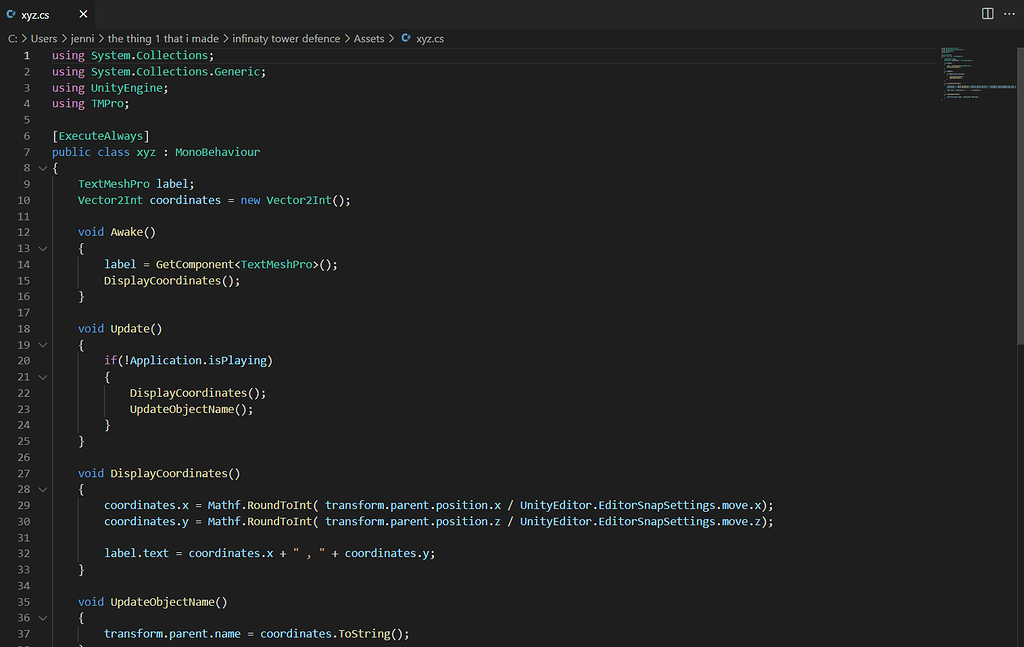
Task: Click 'GetComponent' call on line 14
Action: (x=195, y=264)
